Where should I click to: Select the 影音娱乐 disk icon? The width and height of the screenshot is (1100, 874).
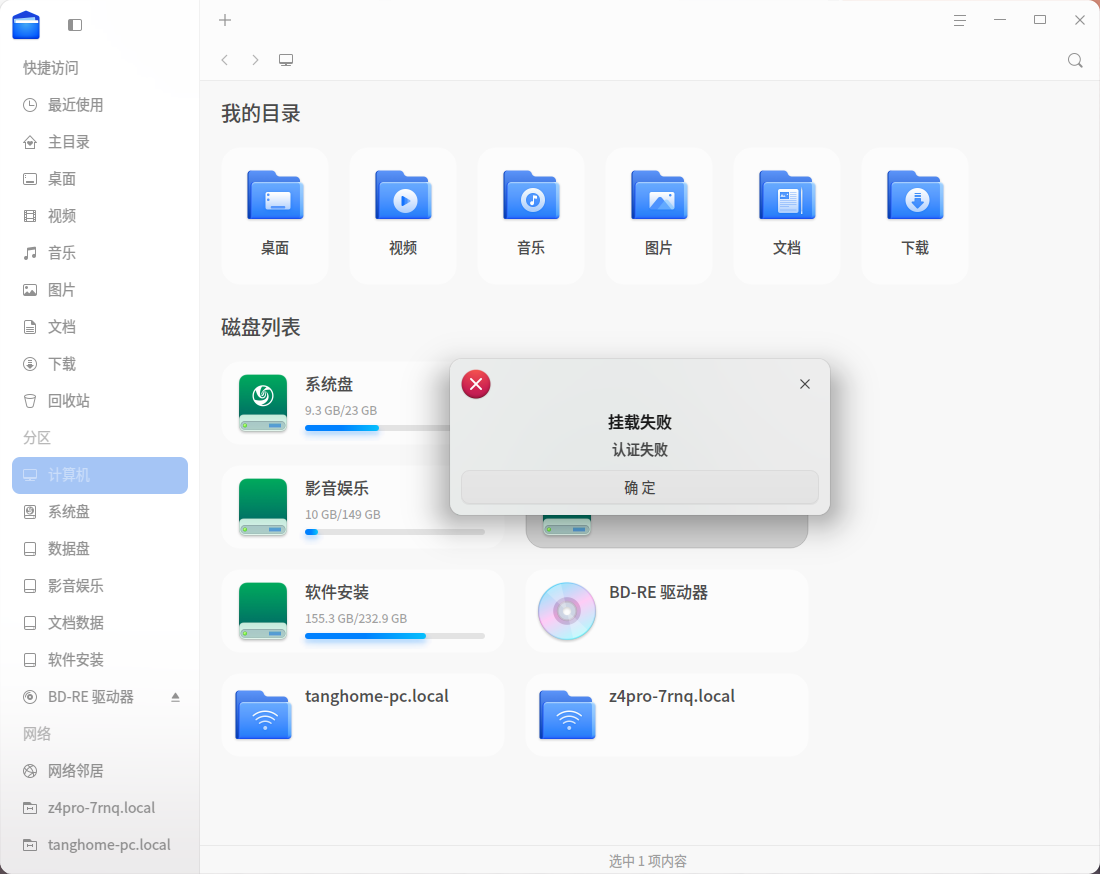click(x=263, y=506)
